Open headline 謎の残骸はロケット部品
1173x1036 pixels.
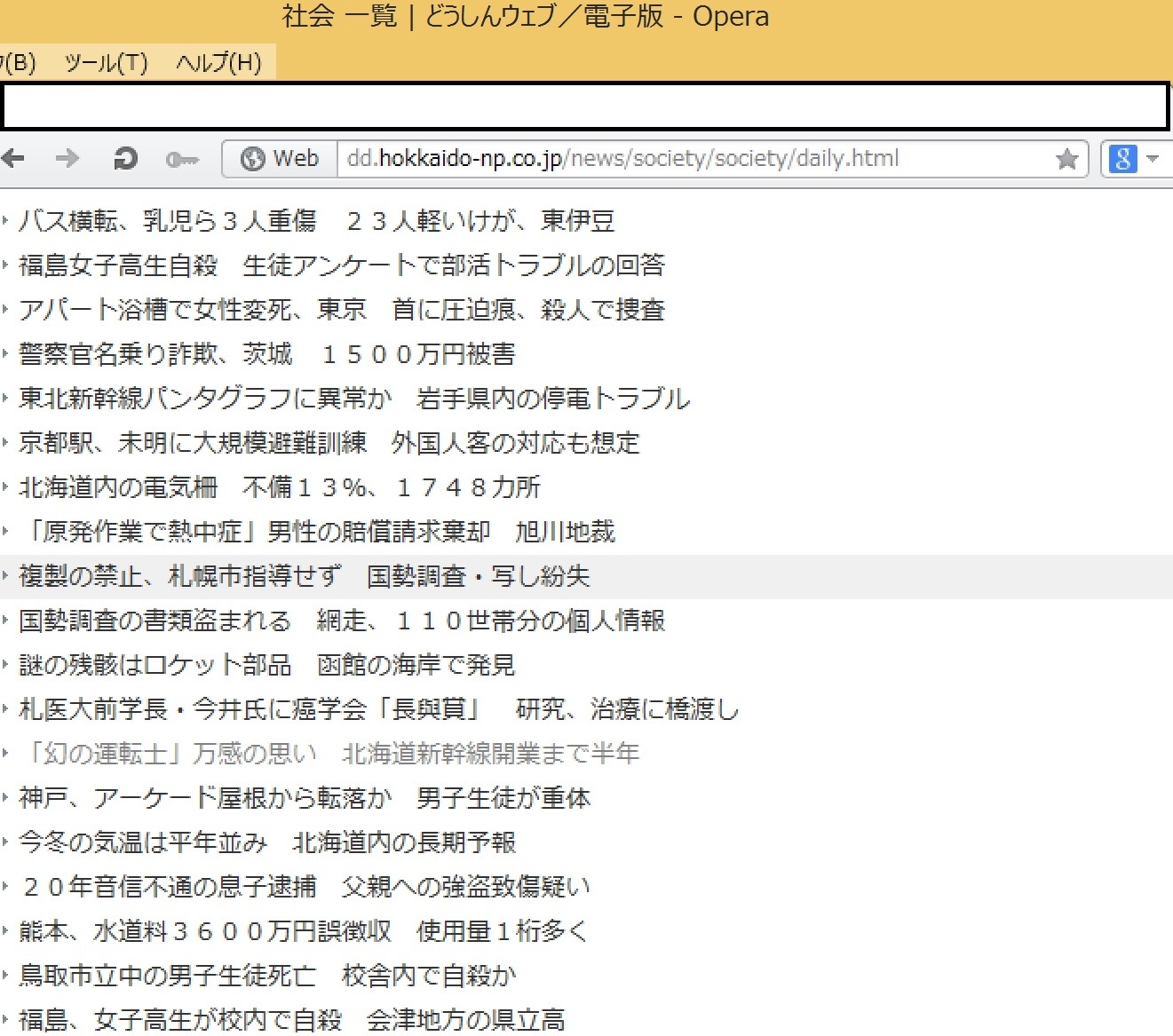click(x=267, y=665)
